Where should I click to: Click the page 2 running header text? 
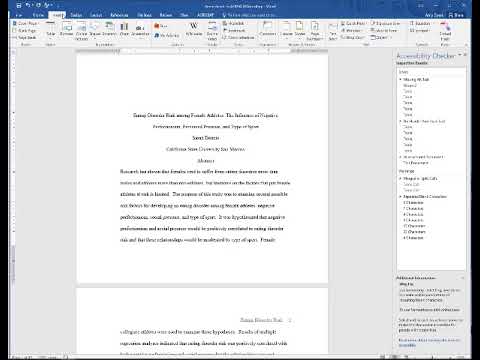pyautogui.click(x=261, y=320)
